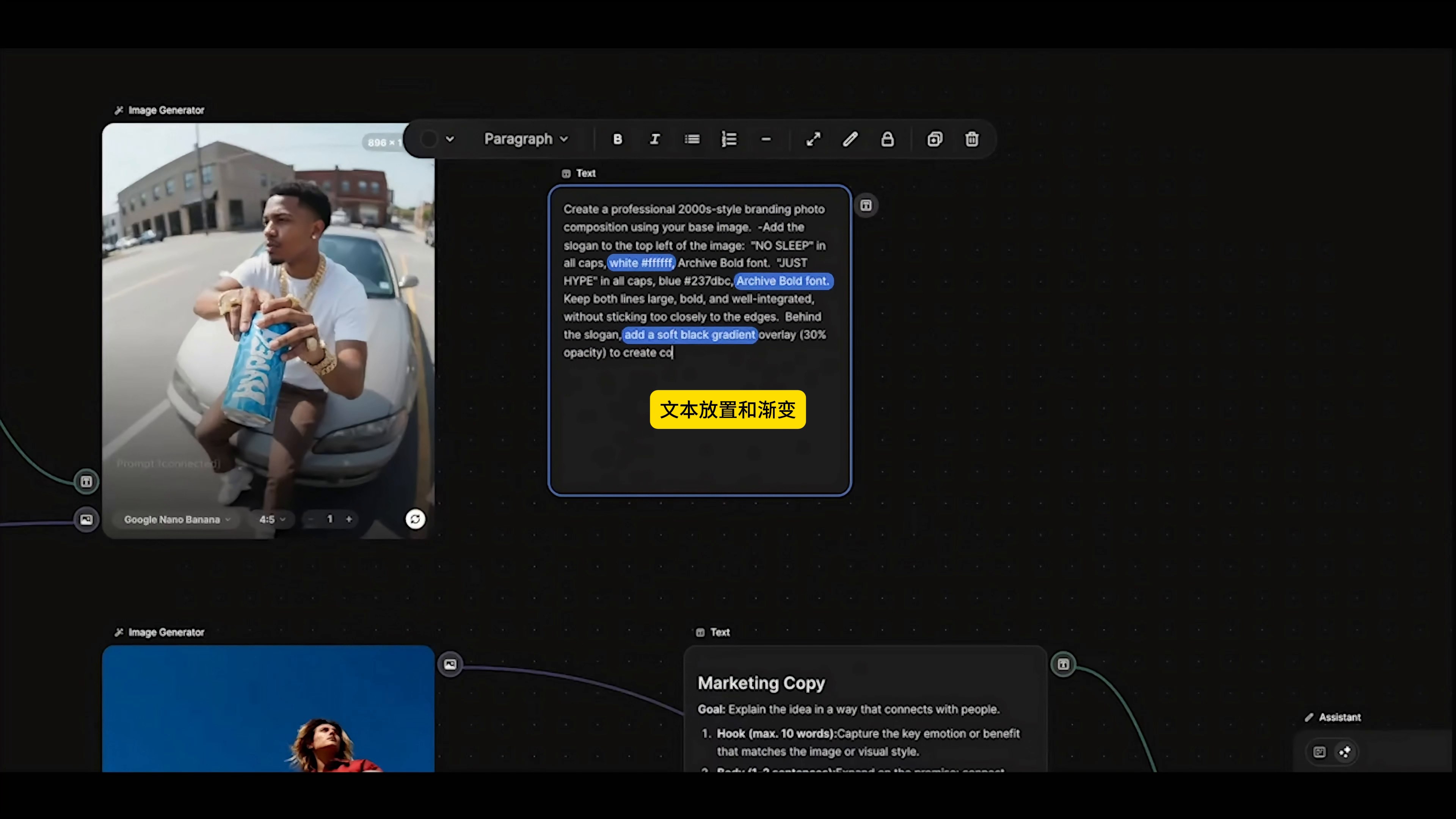Toggle bold formatting in text toolbar
Image resolution: width=1456 pixels, height=819 pixels.
click(617, 139)
